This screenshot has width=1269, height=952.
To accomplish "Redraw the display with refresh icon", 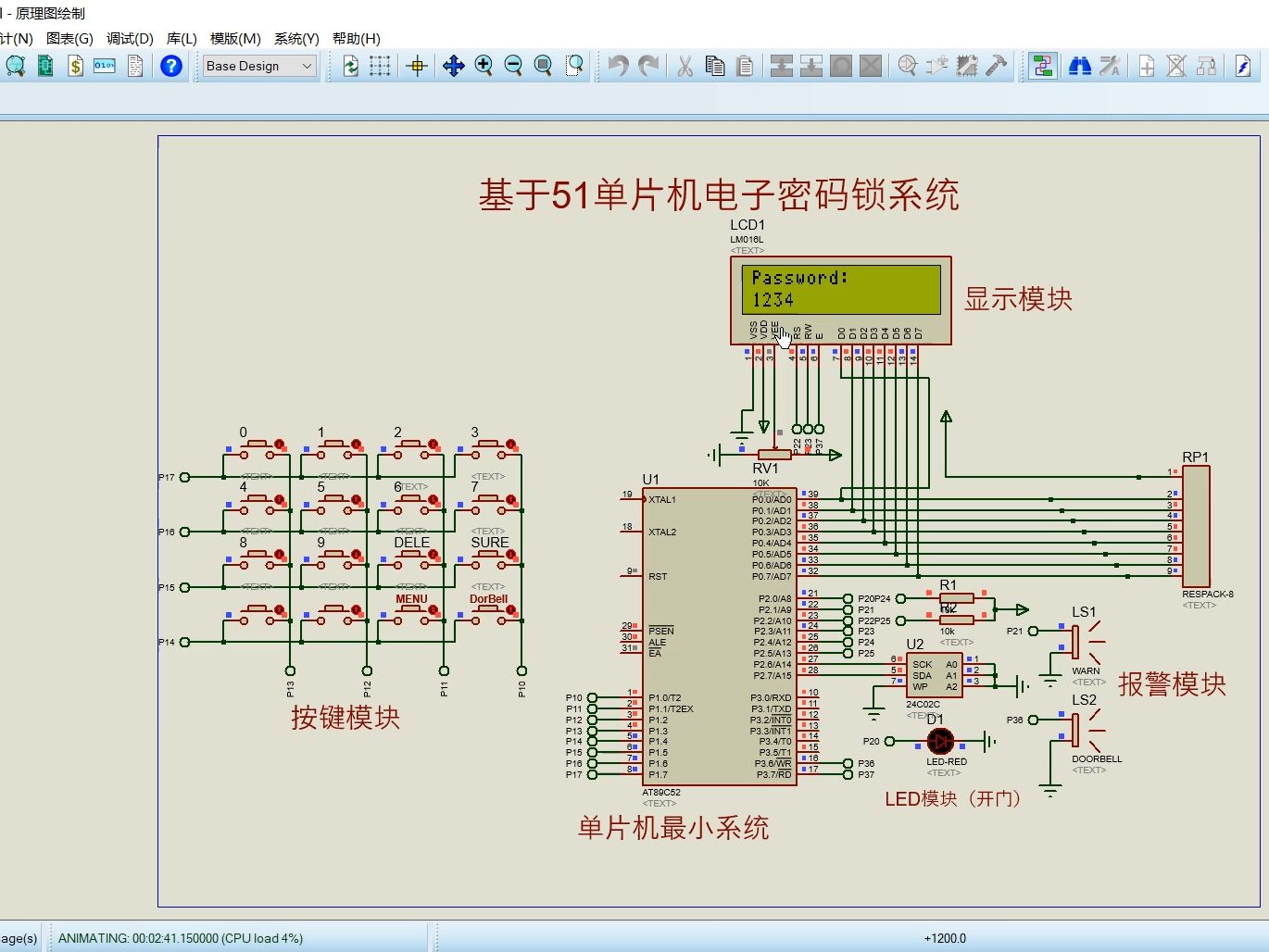I will tap(350, 66).
